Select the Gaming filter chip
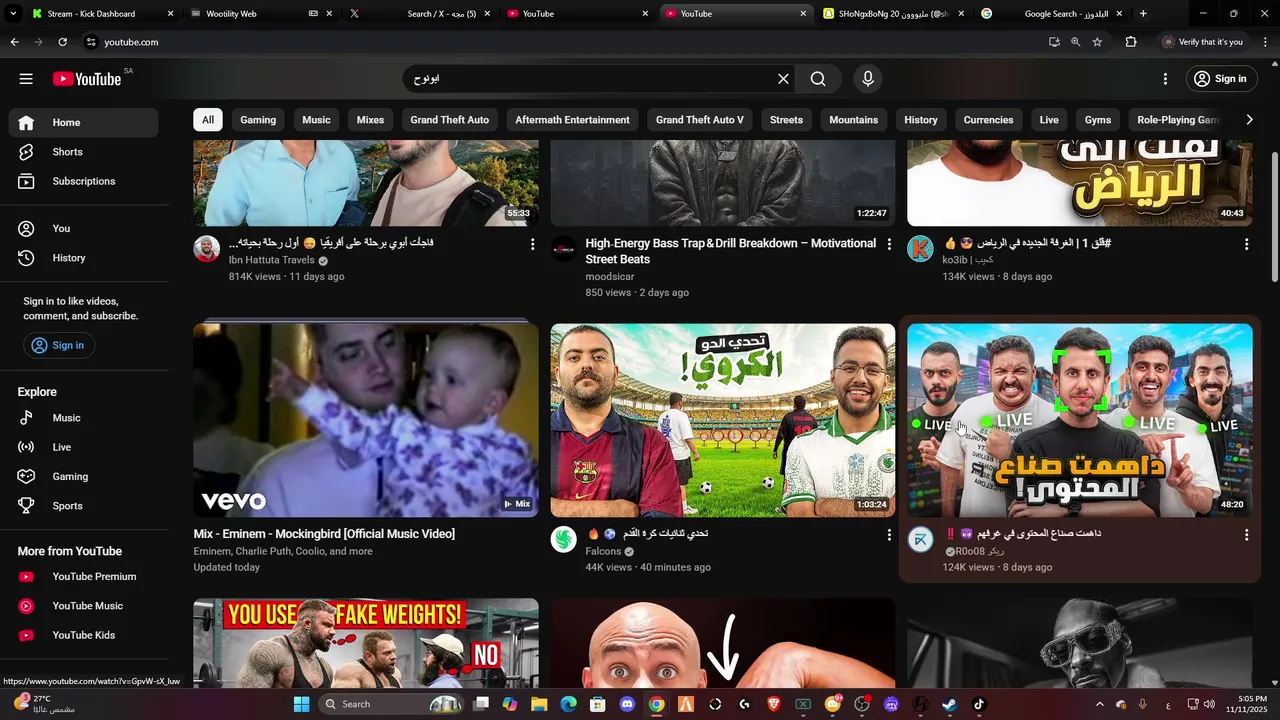 click(258, 120)
